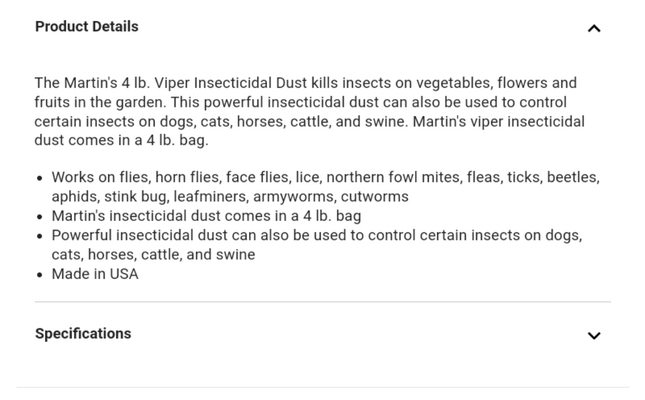Click the 'fruits in the garden' paragraph line
The image size is (645, 400).
pos(301,102)
